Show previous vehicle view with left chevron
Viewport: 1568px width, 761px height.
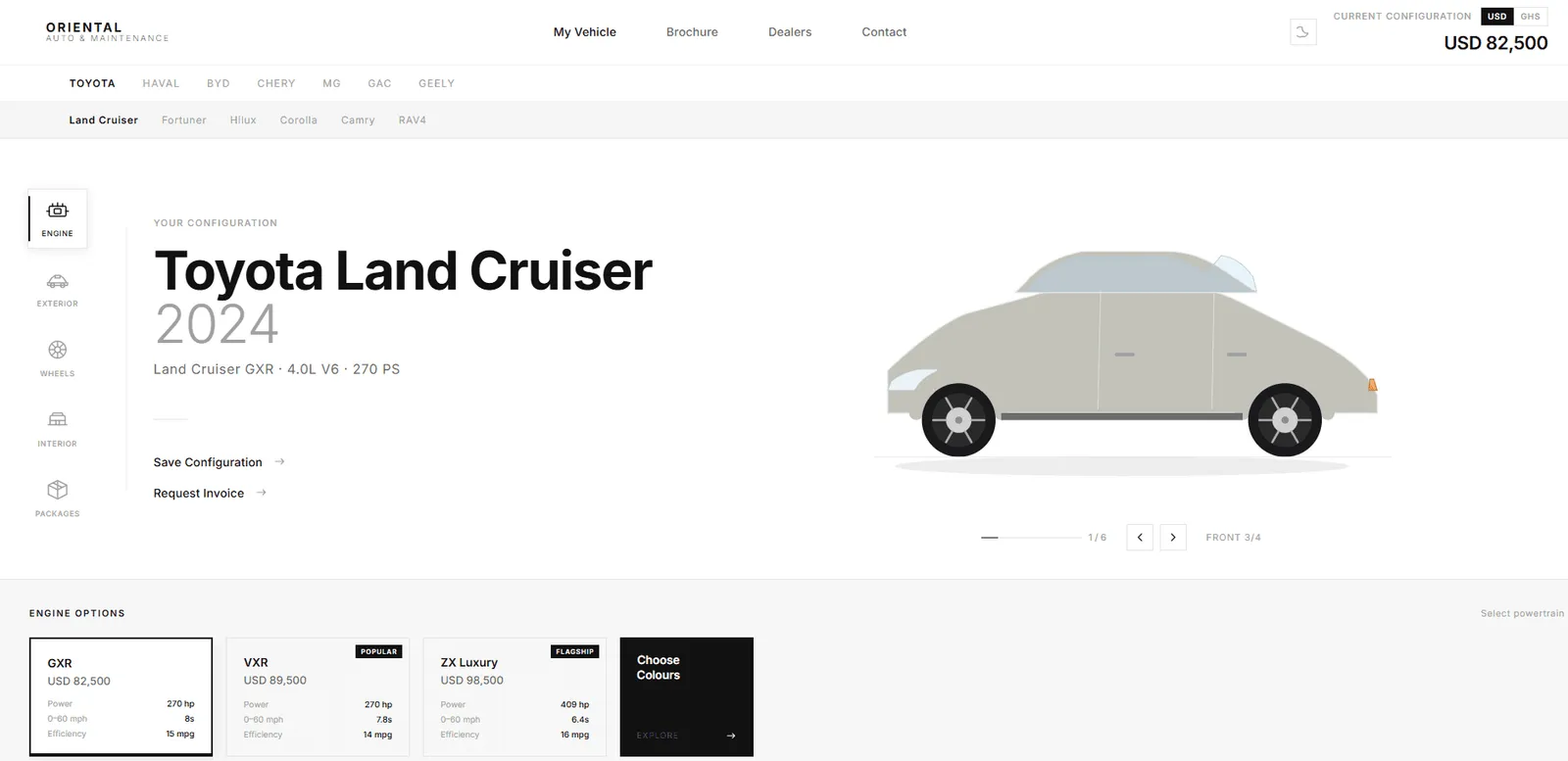click(x=1140, y=538)
